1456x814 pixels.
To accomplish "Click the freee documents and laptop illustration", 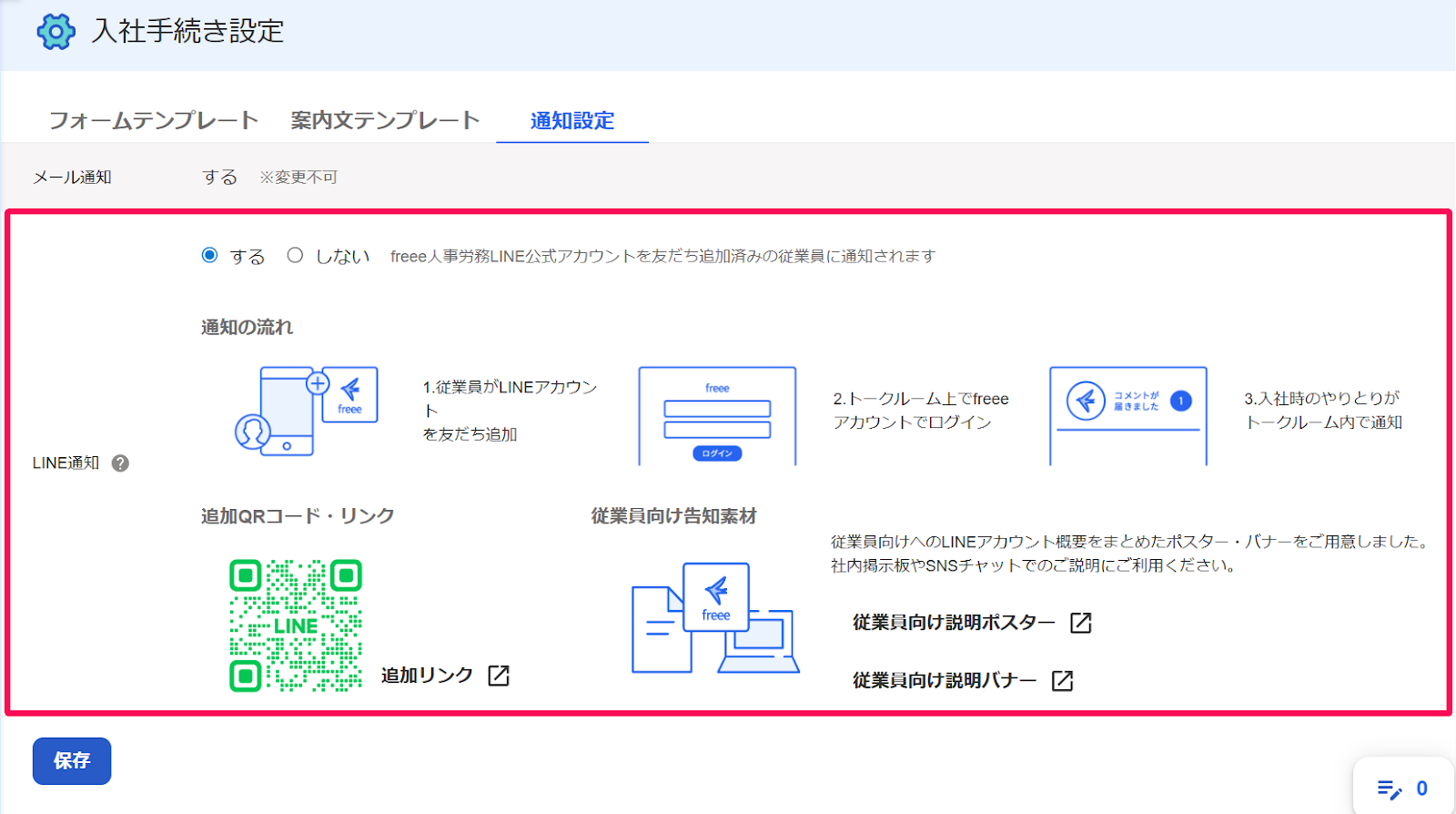I will (715, 618).
